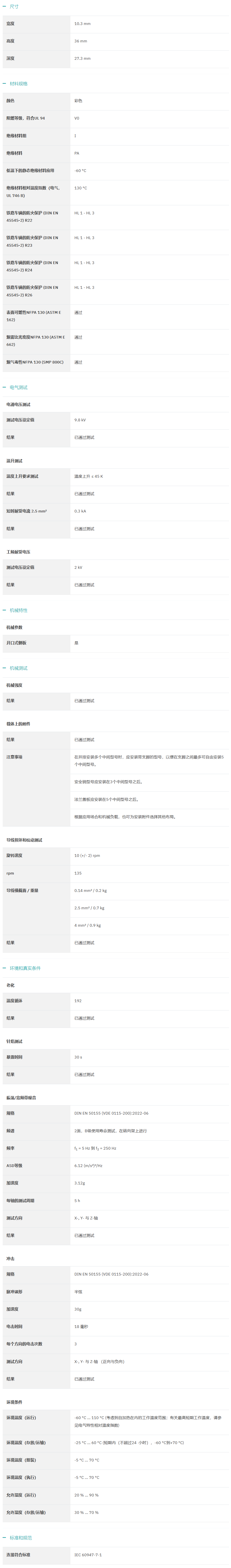
Task: Click the 2.5 mm² / 0.7 kg value
Action: coord(90,908)
